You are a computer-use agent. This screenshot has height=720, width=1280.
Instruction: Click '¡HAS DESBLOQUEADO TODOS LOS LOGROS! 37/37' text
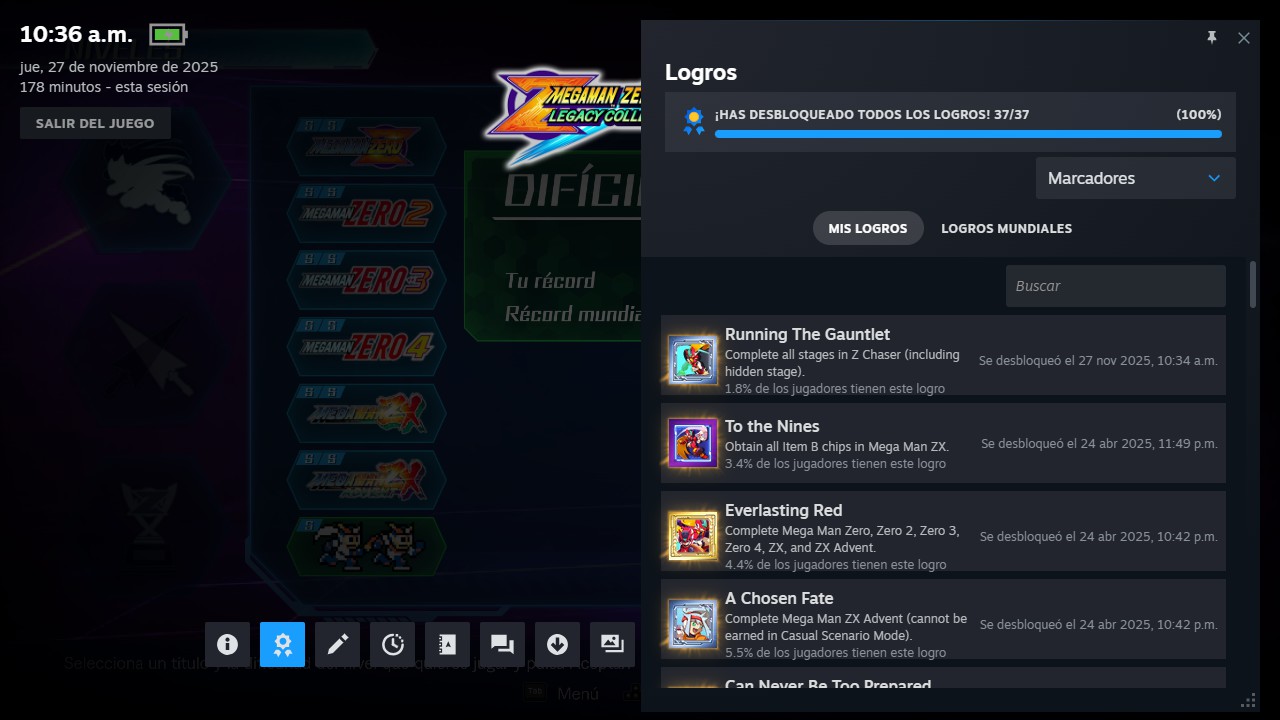click(872, 114)
